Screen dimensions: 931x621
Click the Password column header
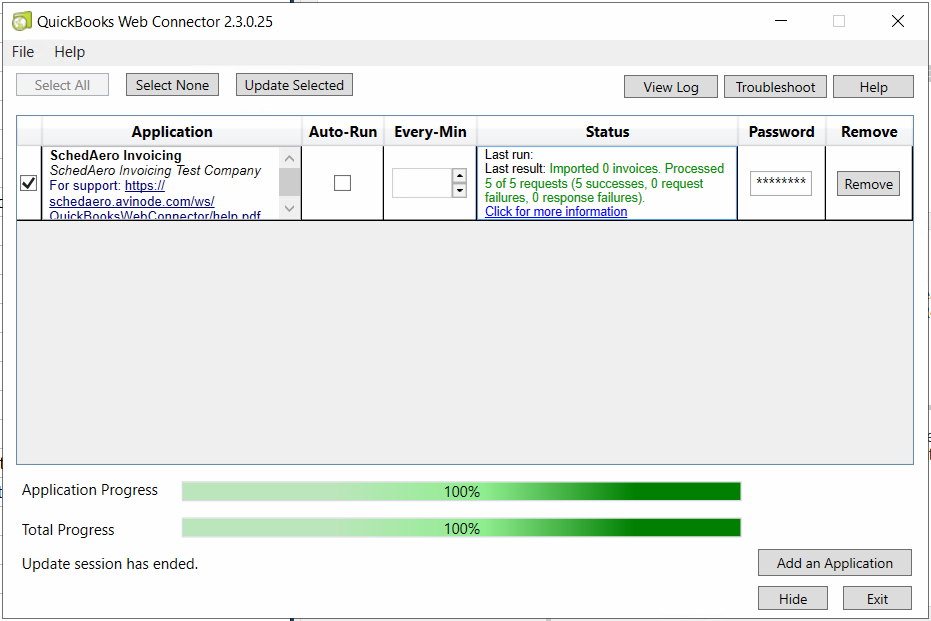781,132
